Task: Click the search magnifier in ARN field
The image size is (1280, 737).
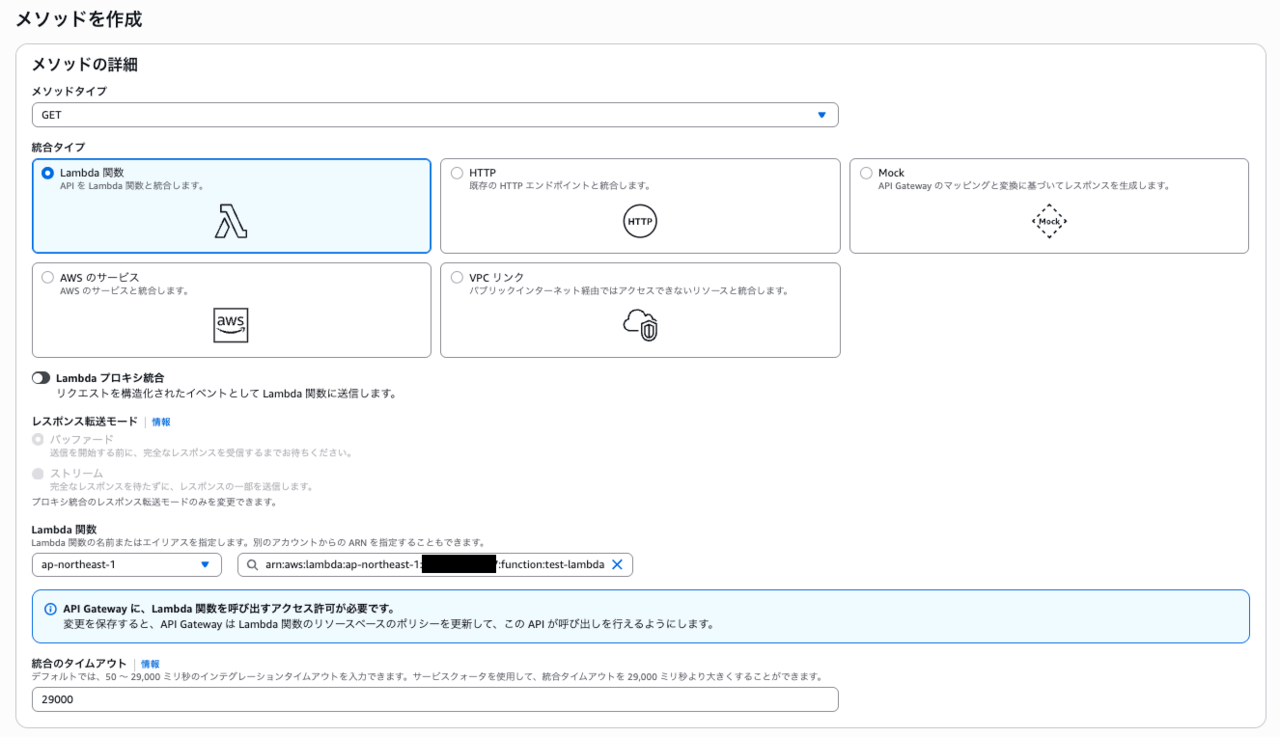Action: [253, 565]
